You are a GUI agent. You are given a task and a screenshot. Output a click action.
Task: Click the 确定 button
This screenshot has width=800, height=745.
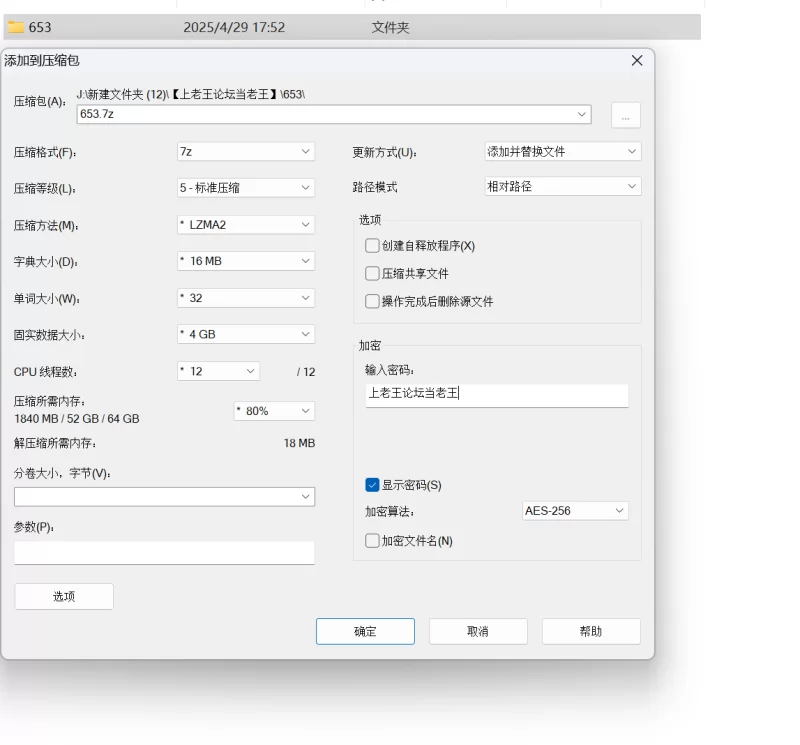click(365, 632)
